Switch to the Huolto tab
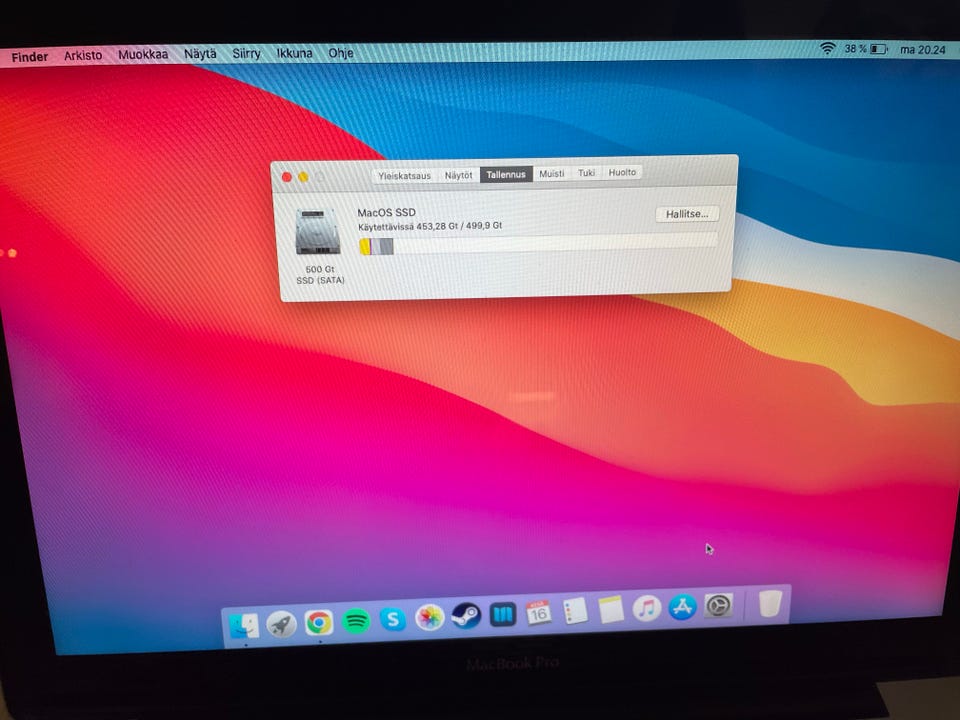 tap(622, 173)
